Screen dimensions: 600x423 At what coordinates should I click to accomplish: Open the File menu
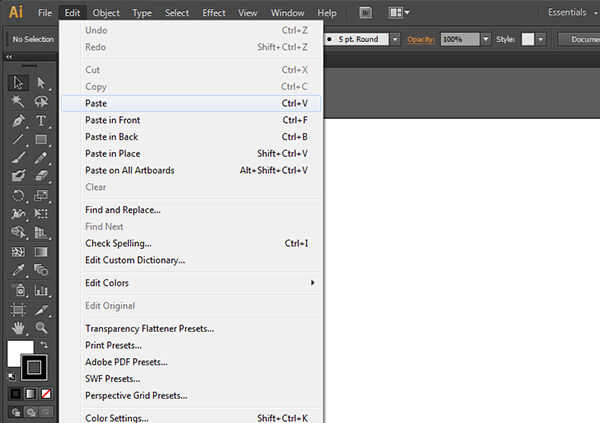(x=45, y=13)
